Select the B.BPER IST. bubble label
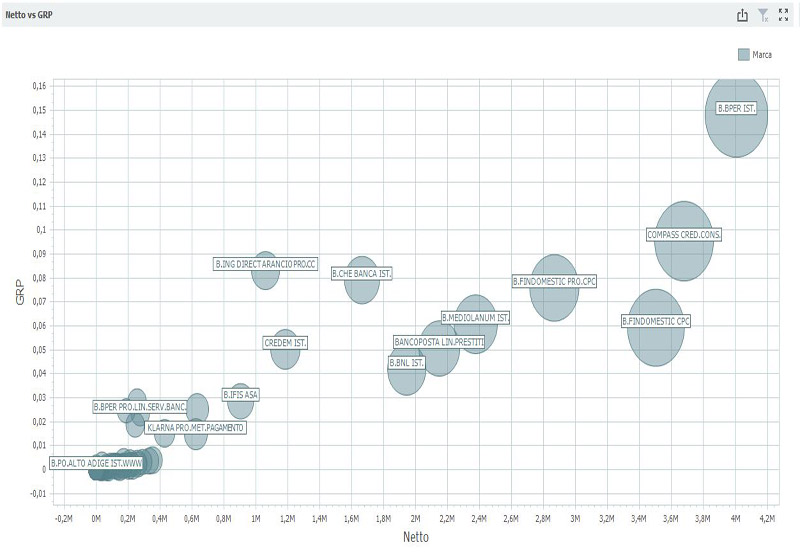 (737, 108)
